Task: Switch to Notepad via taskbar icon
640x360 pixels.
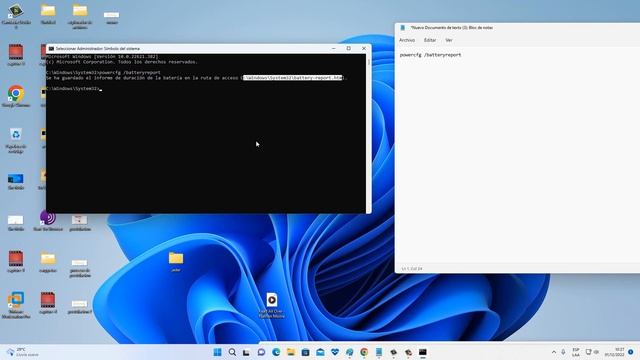Action: [x=379, y=352]
